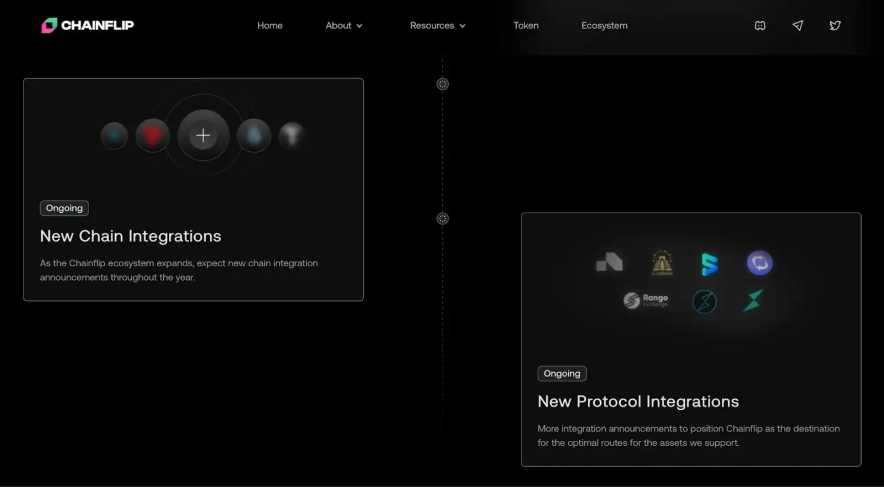The height and width of the screenshot is (487, 884).
Task: Click the Chainflip logo in the header
Action: pyautogui.click(x=88, y=25)
